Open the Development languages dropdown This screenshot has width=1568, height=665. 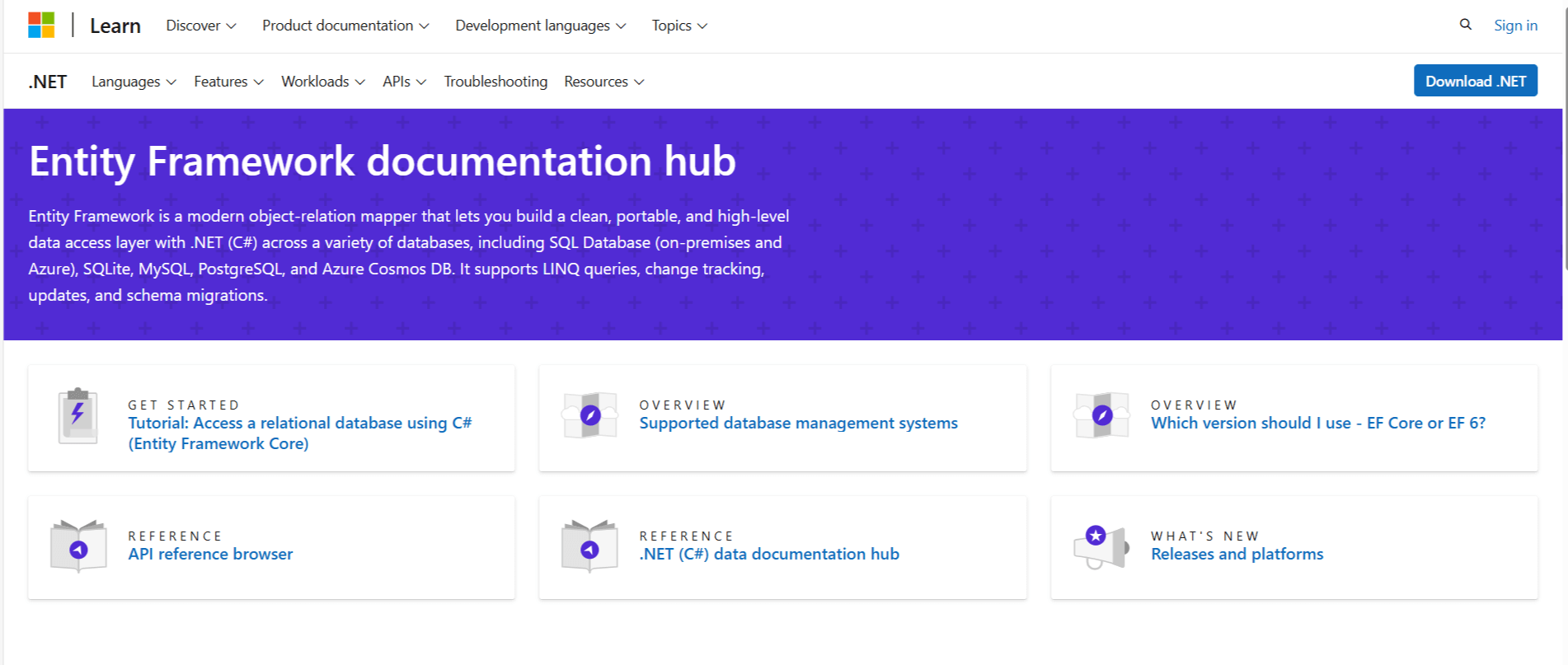click(541, 26)
